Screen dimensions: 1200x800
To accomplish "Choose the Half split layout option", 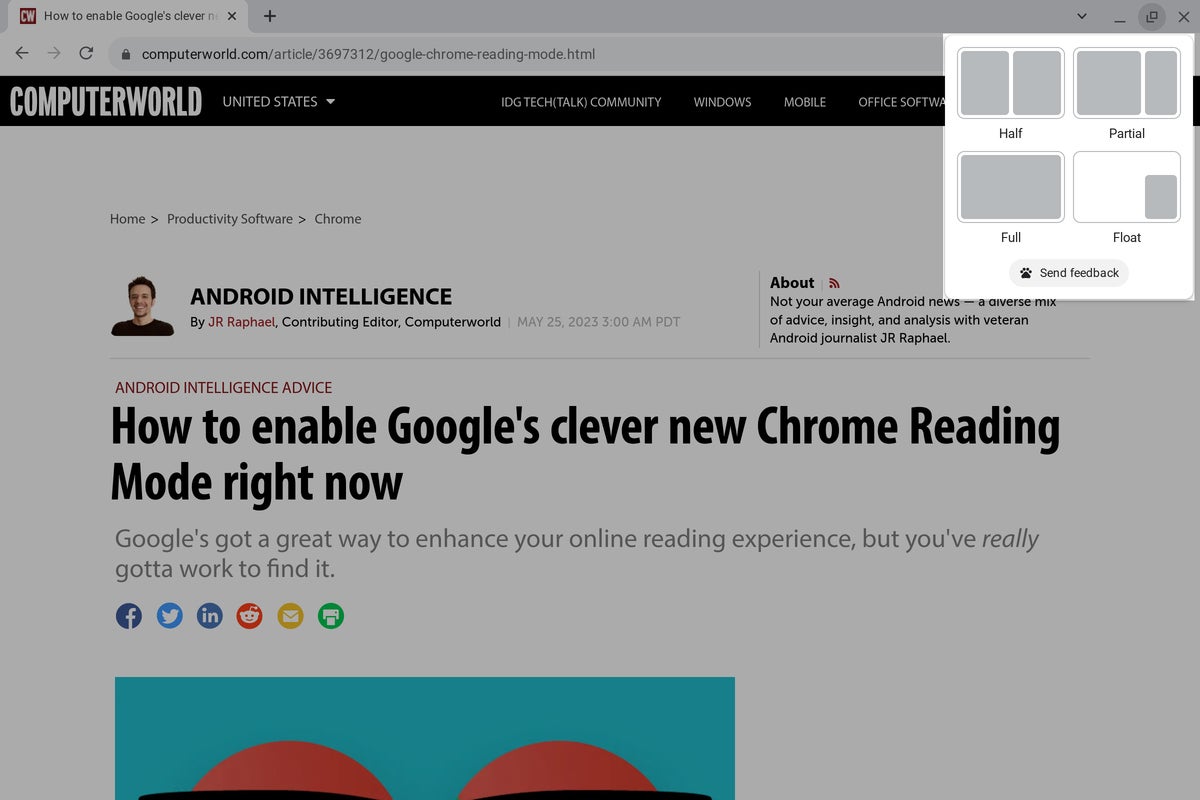I will 1011,83.
